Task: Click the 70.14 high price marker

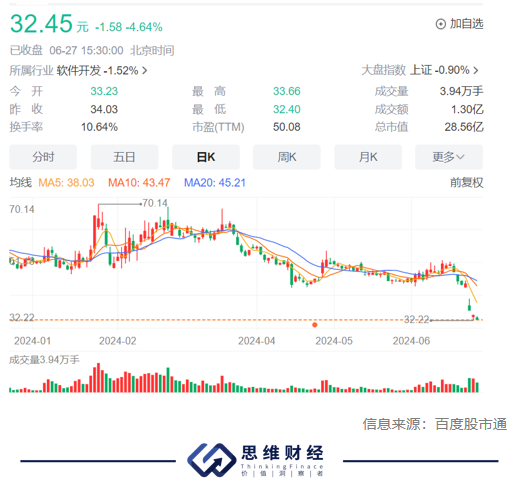Action: tap(155, 203)
